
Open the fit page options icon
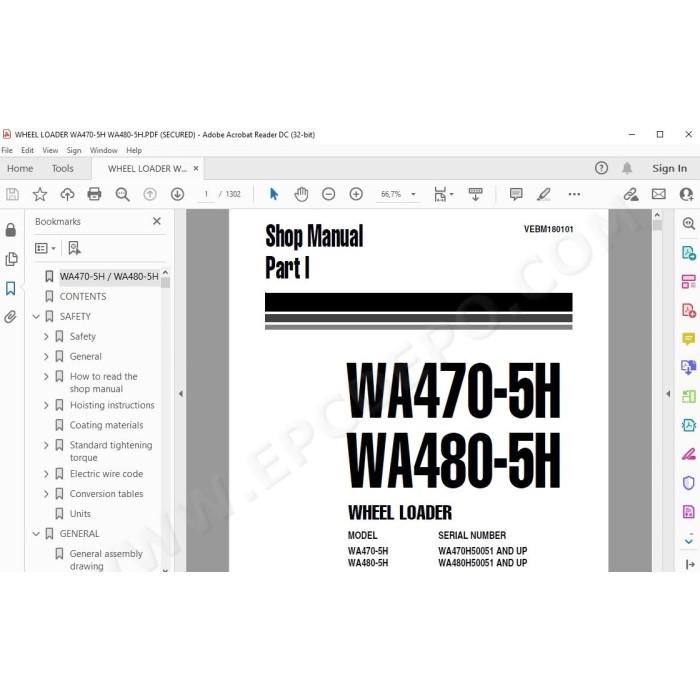443,194
